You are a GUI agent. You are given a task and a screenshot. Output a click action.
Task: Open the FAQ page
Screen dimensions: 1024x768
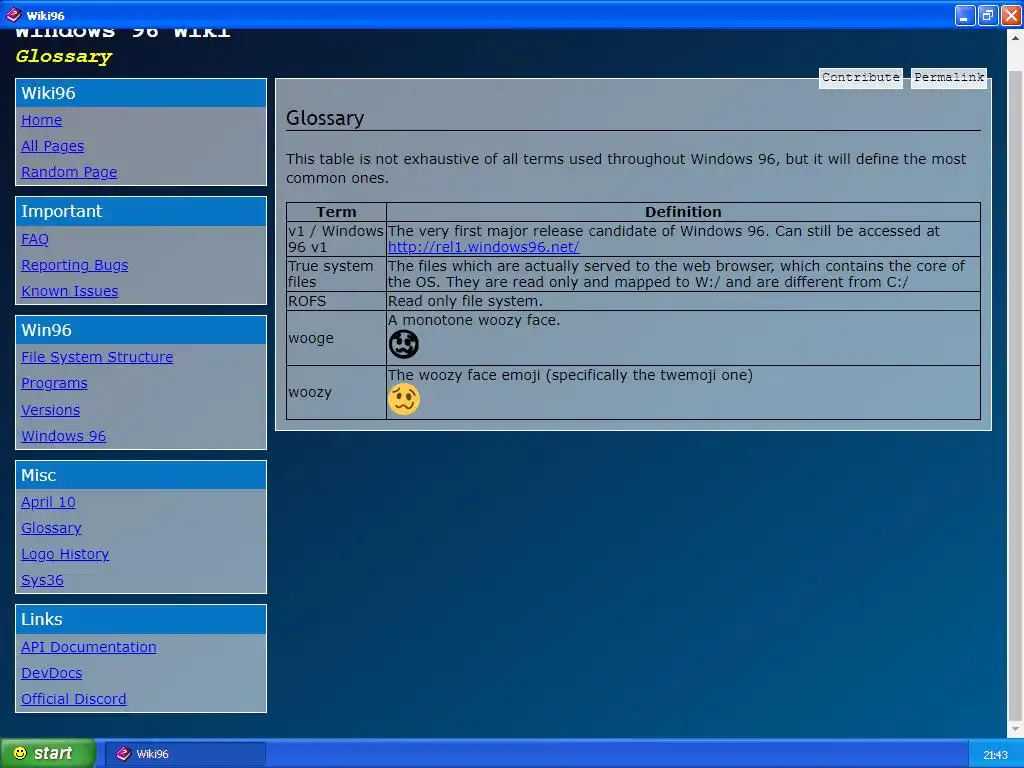point(35,239)
